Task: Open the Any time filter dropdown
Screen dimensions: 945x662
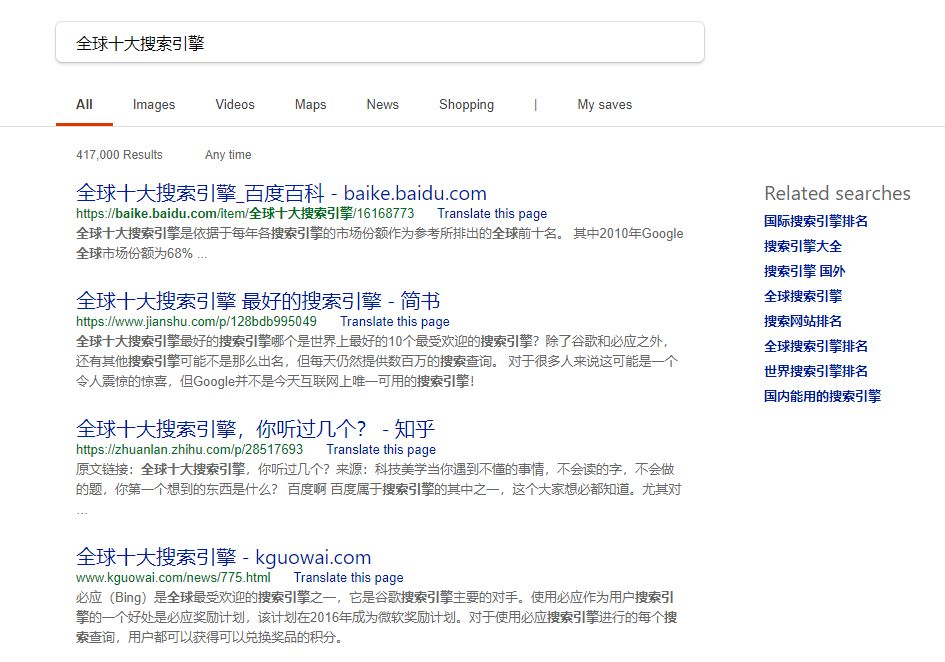Action: click(228, 154)
